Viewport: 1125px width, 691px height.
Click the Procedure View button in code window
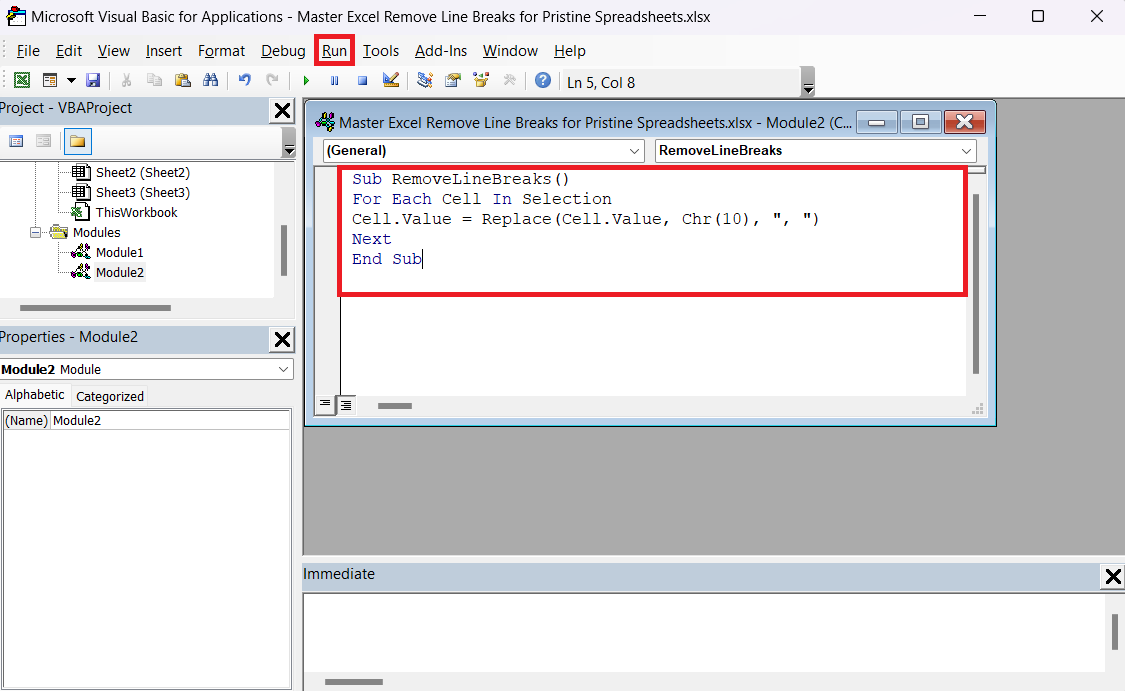tap(325, 405)
